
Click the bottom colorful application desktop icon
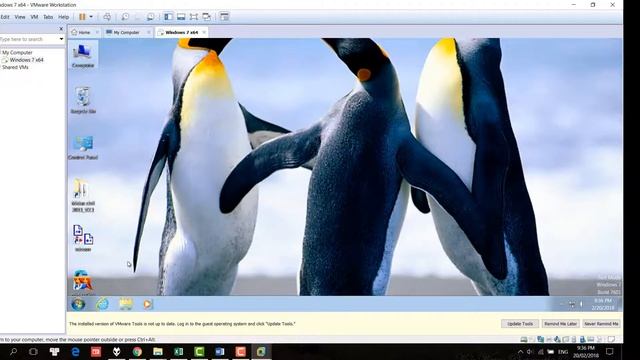82,281
